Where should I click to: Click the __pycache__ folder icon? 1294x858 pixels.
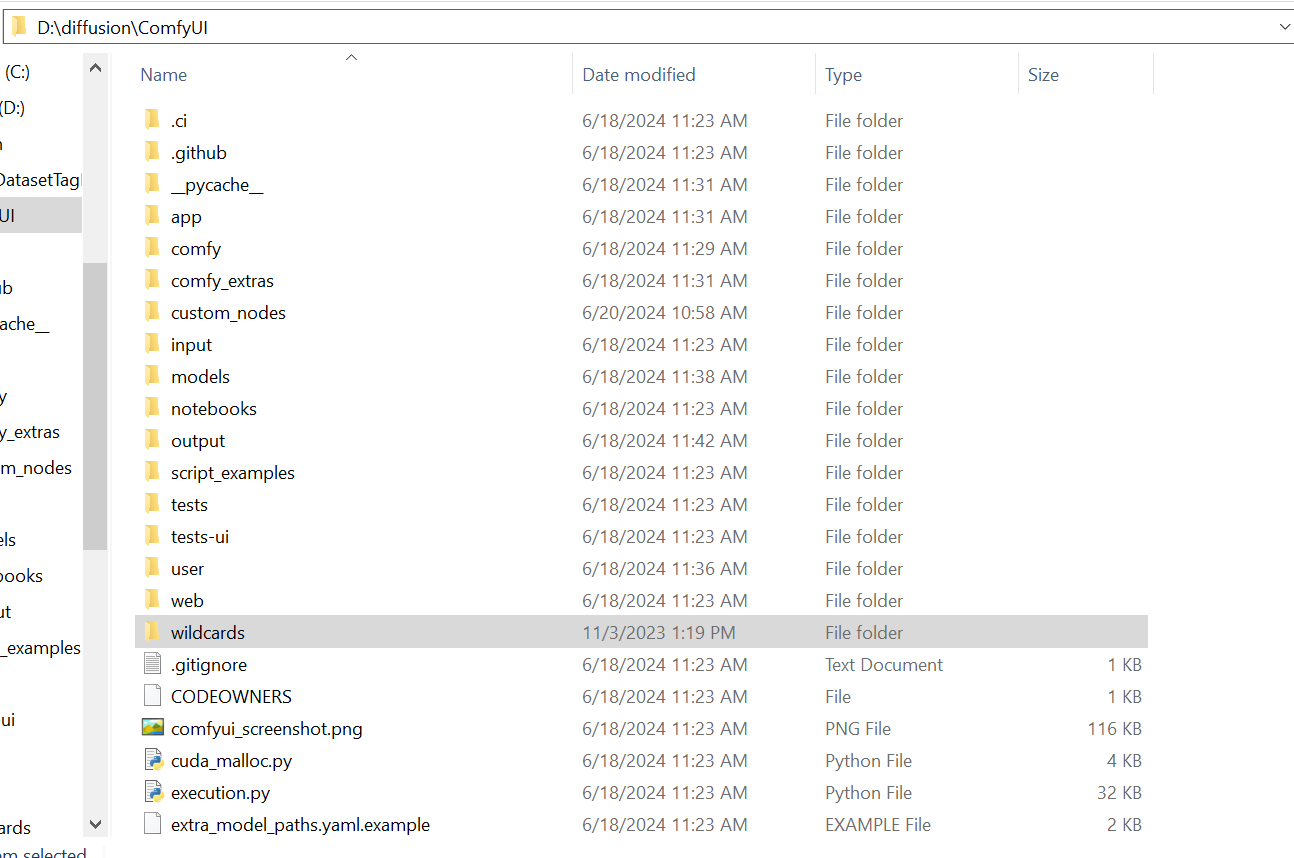pos(152,184)
